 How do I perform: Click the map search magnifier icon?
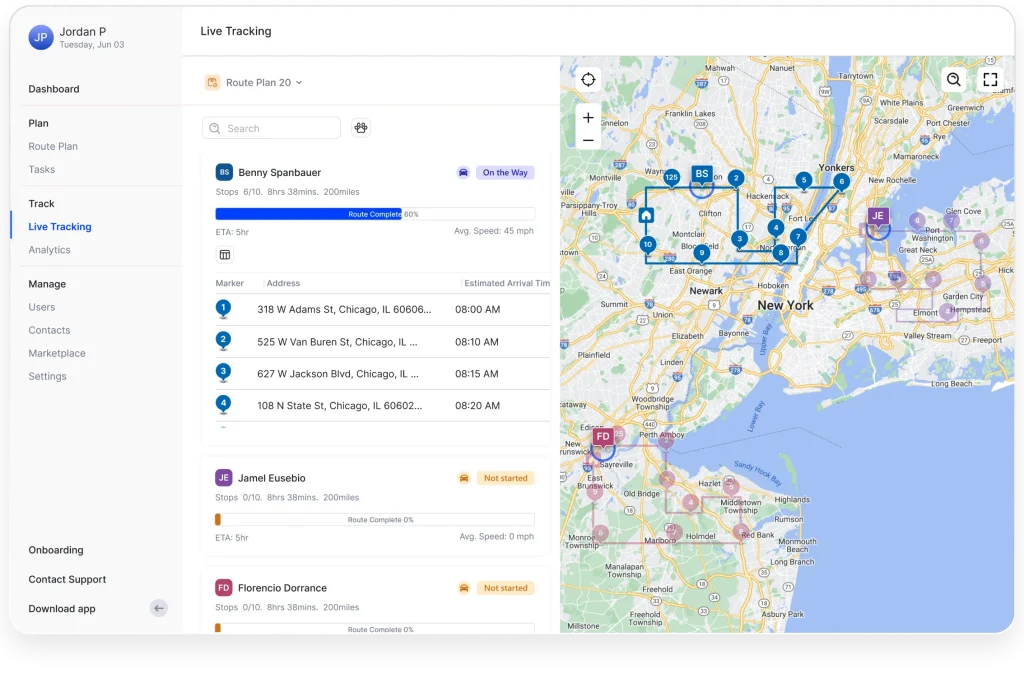click(x=953, y=80)
